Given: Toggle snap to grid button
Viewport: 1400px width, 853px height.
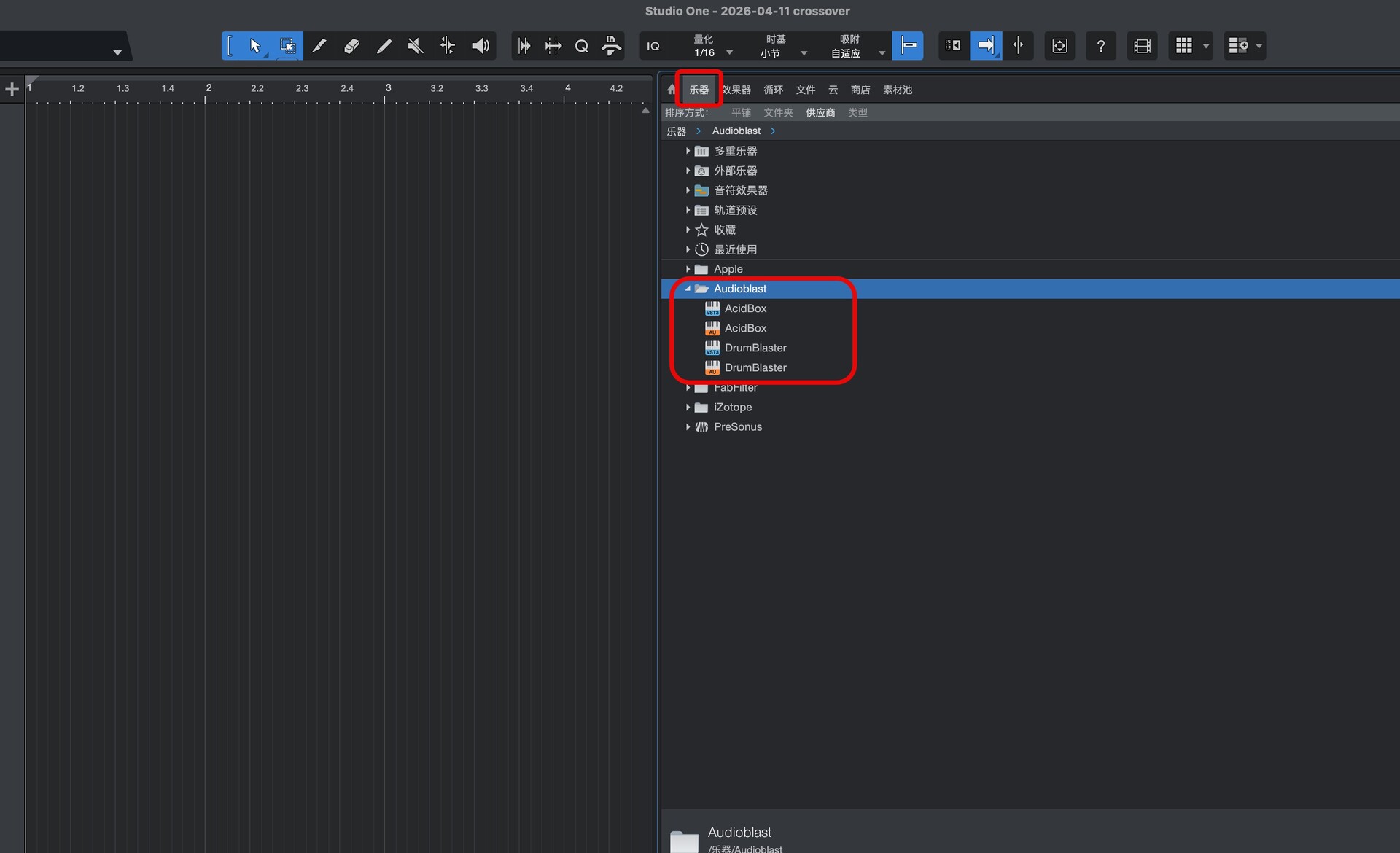Looking at the screenshot, I should point(908,46).
